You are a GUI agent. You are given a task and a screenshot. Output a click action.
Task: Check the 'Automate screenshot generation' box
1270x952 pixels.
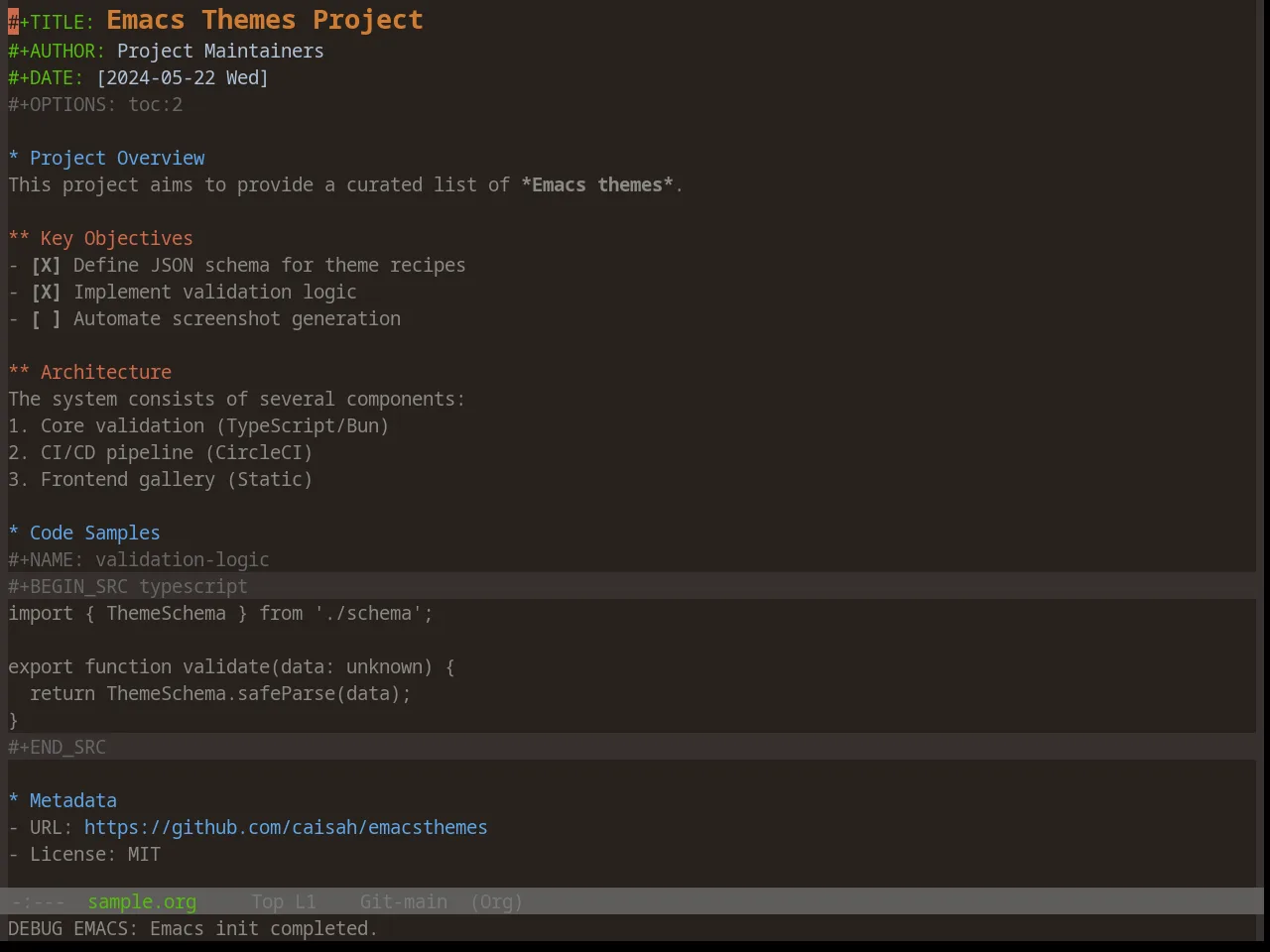46,319
